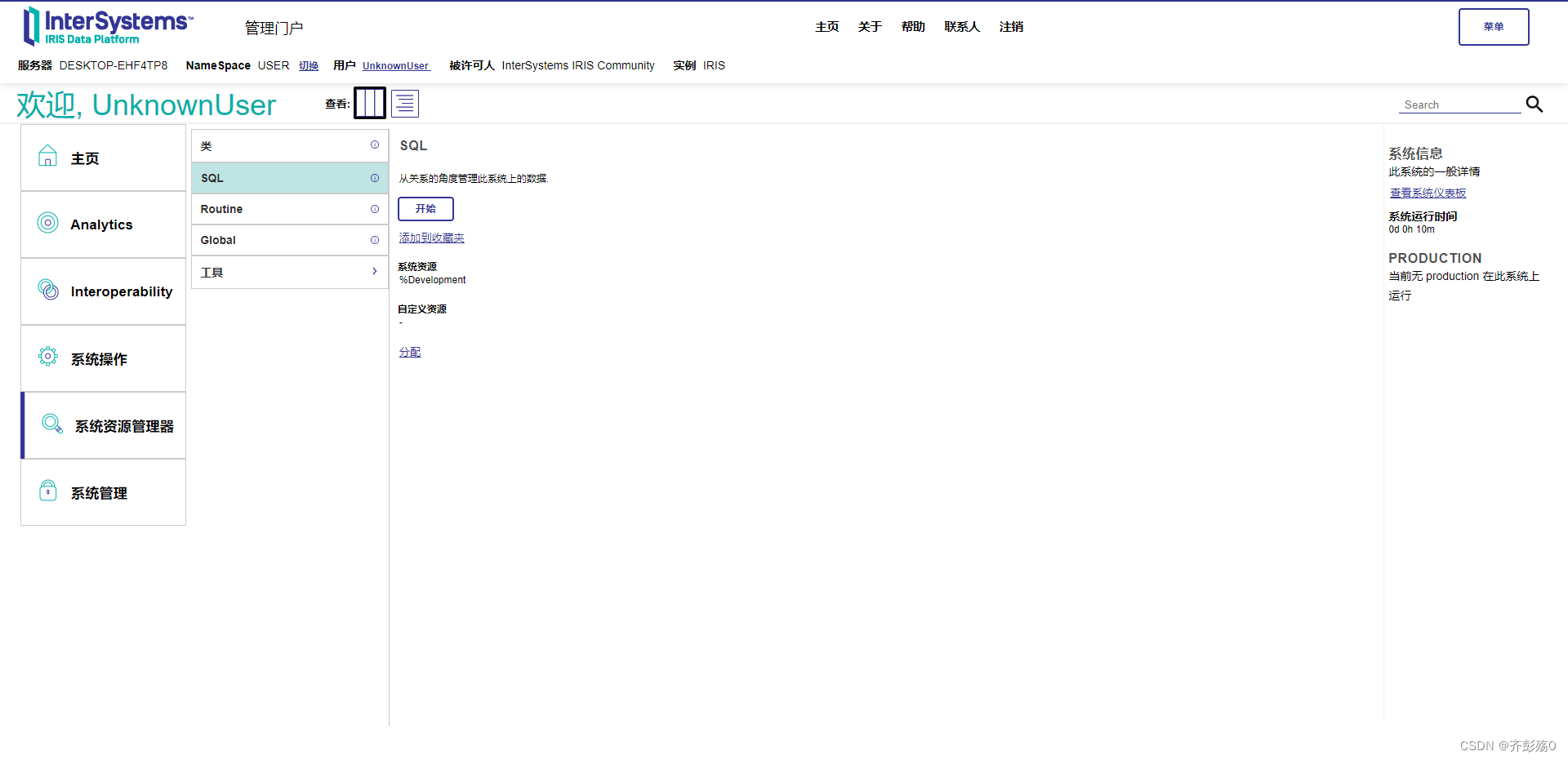The width and height of the screenshot is (1568, 760).
Task: Open 系统资源管理器 magnifier icon
Action: 51,424
